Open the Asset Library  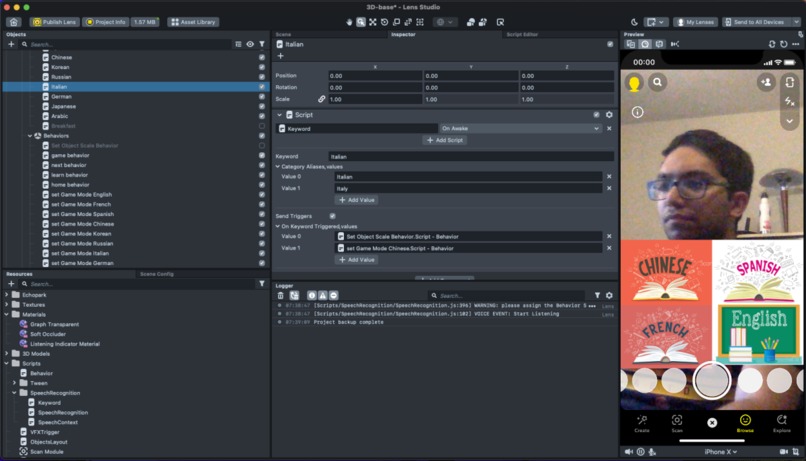[x=194, y=22]
